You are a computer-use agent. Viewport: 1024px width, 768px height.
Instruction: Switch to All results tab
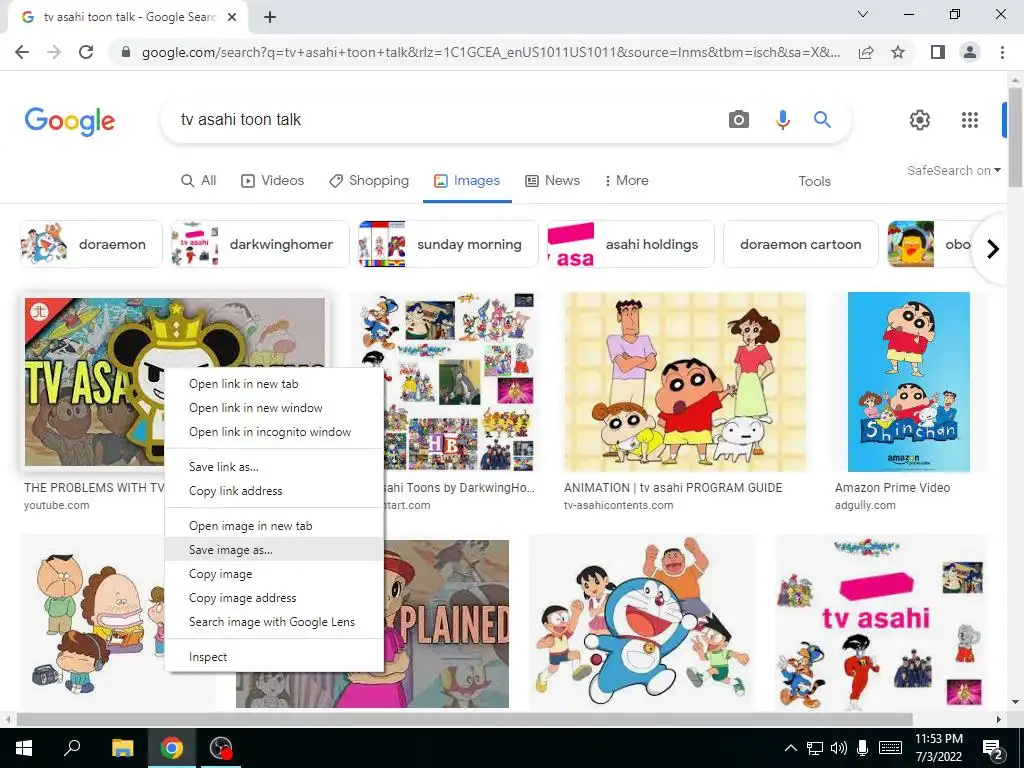pyautogui.click(x=199, y=180)
